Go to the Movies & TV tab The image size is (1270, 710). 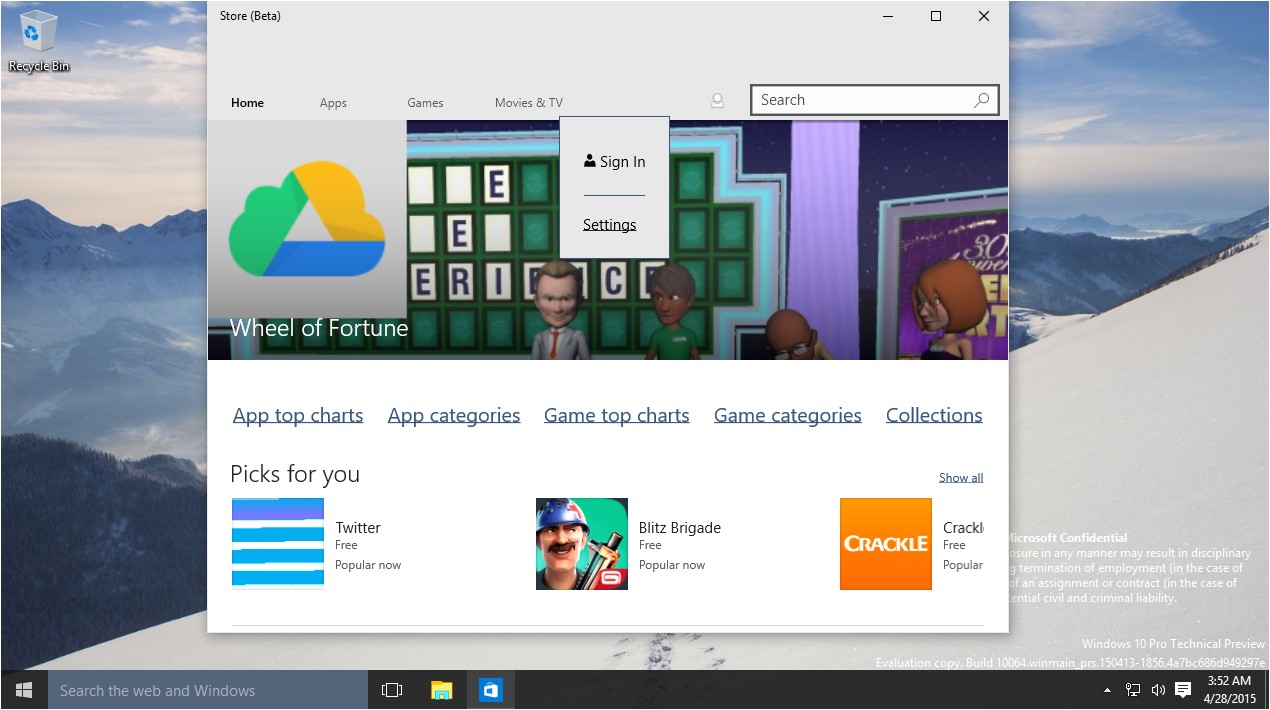coord(528,103)
